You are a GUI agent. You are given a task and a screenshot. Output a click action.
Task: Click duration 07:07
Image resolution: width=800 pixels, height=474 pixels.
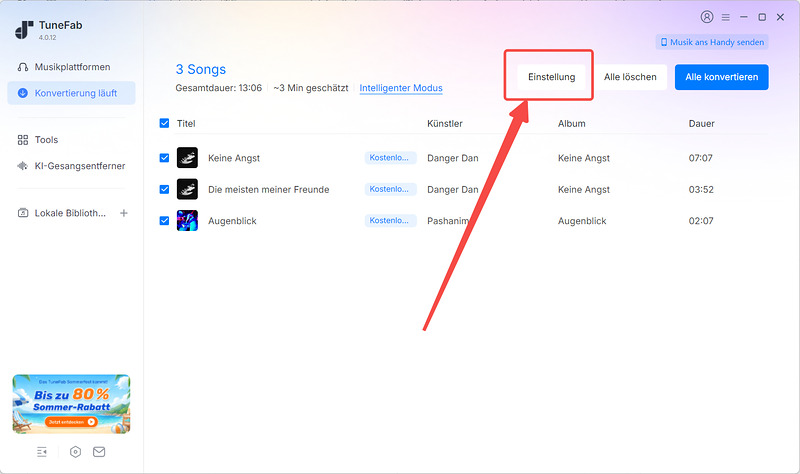click(x=701, y=158)
